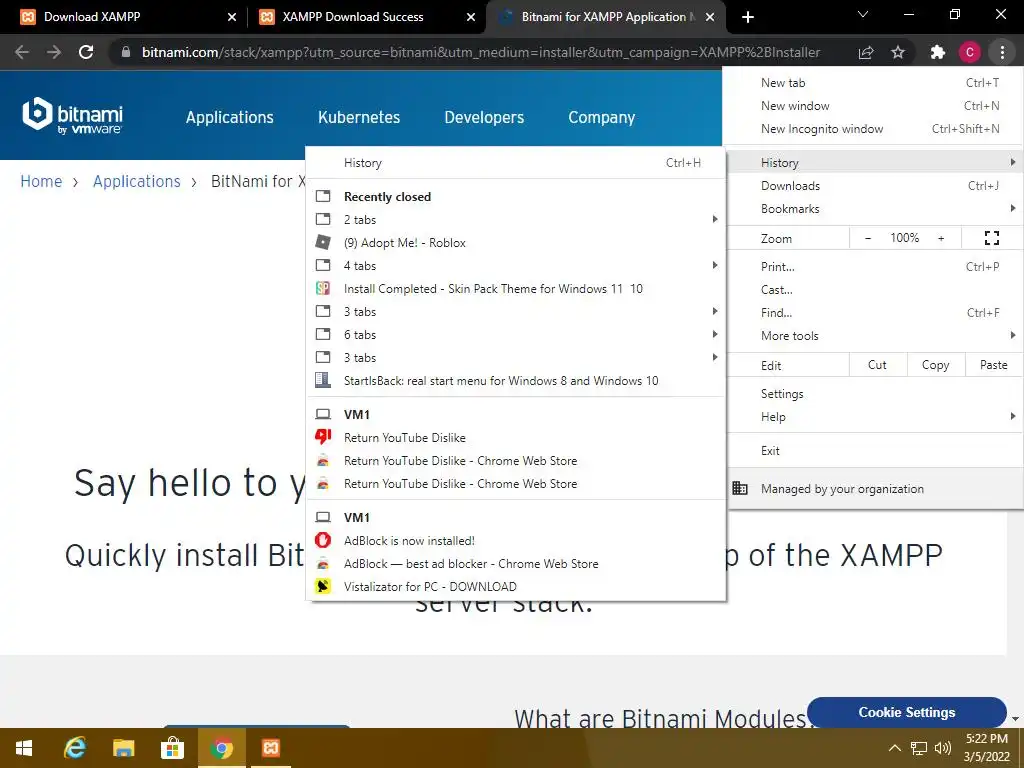Choose Find... in Chrome menu
This screenshot has height=768, width=1024.
875,313
